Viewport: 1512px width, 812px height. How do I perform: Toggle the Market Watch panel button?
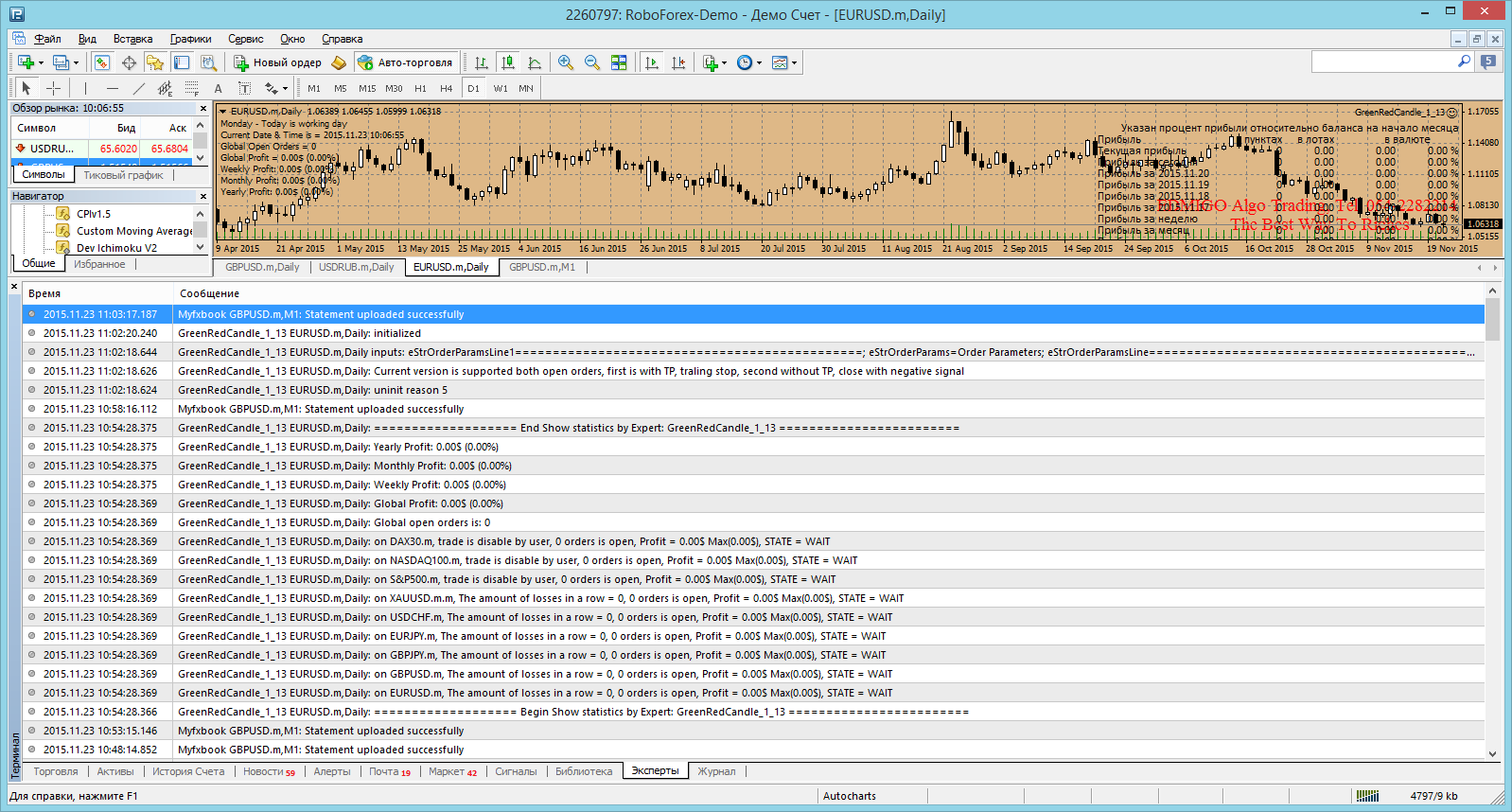pyautogui.click(x=102, y=62)
